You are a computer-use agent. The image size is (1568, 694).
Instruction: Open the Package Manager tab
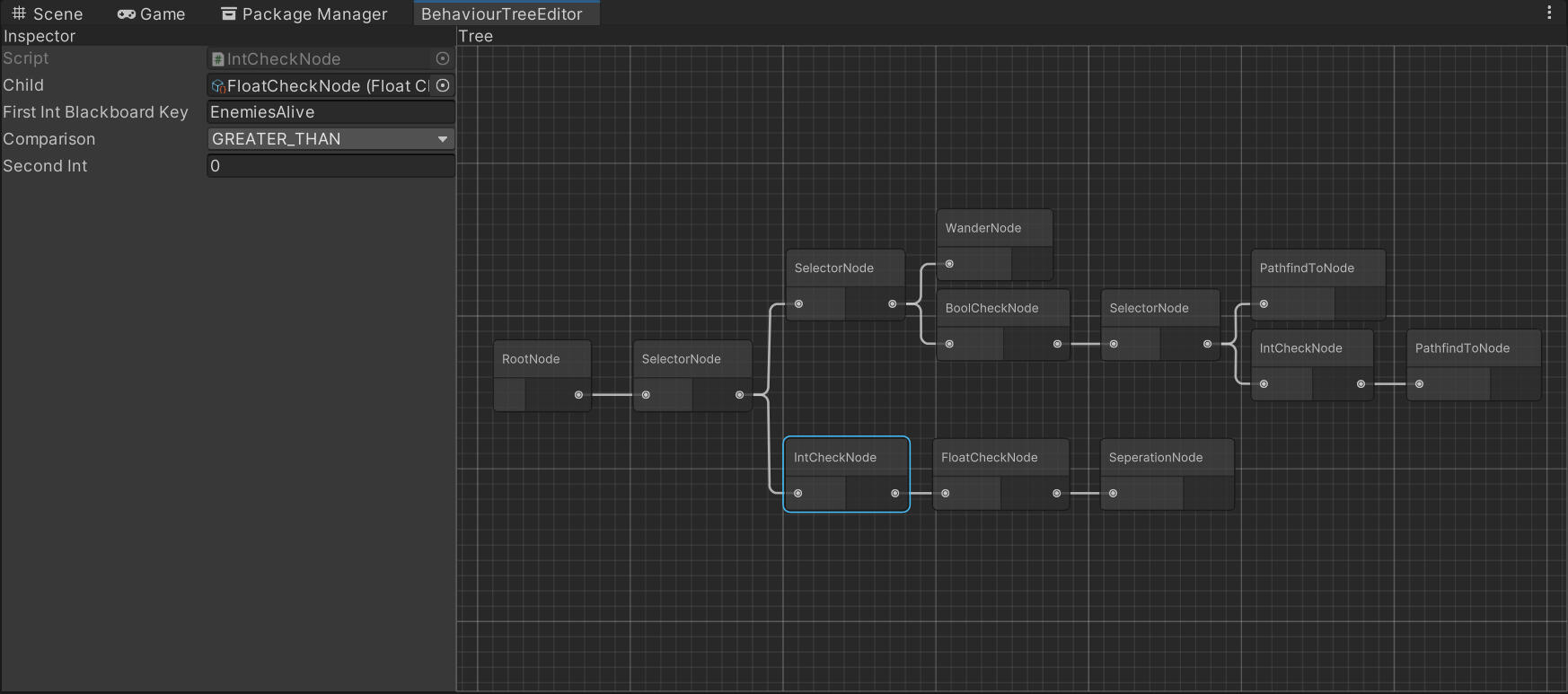(304, 13)
